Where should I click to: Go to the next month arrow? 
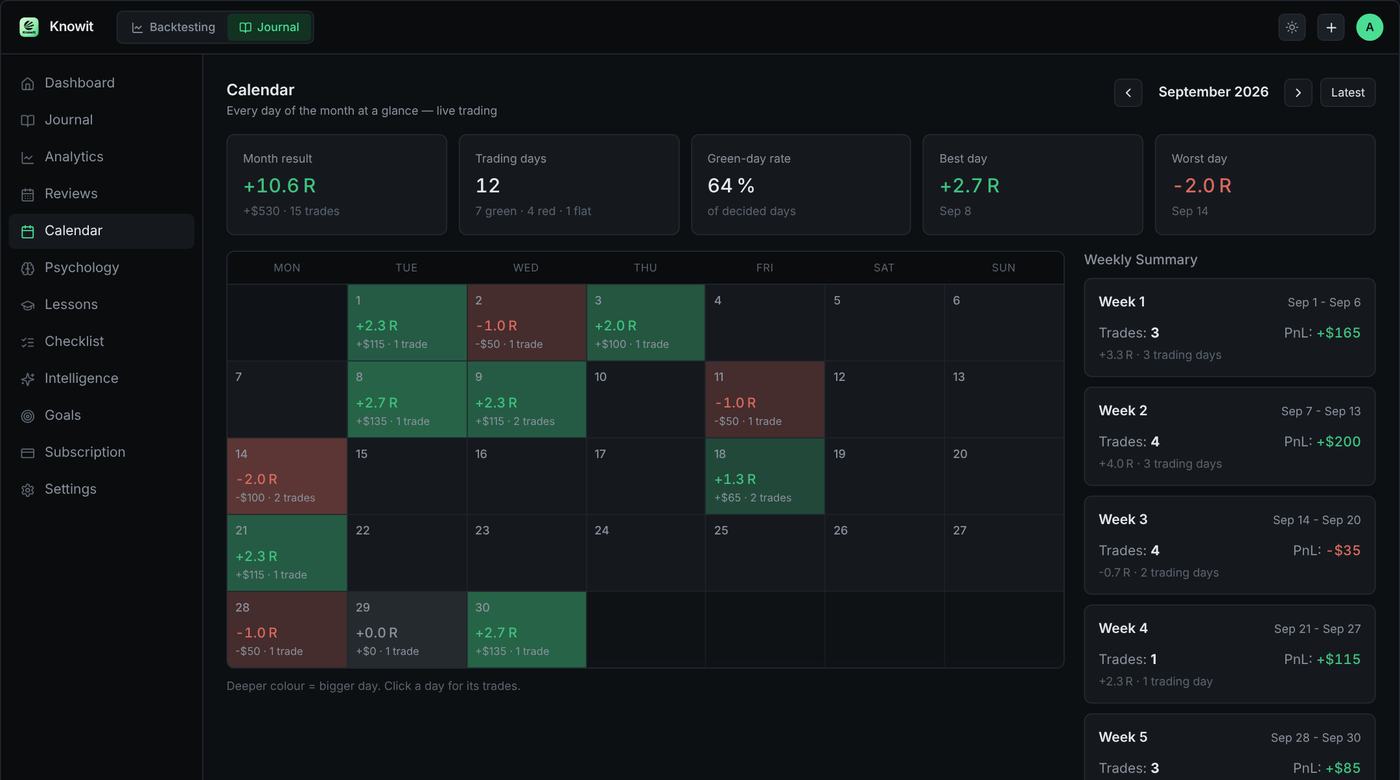(x=1298, y=92)
